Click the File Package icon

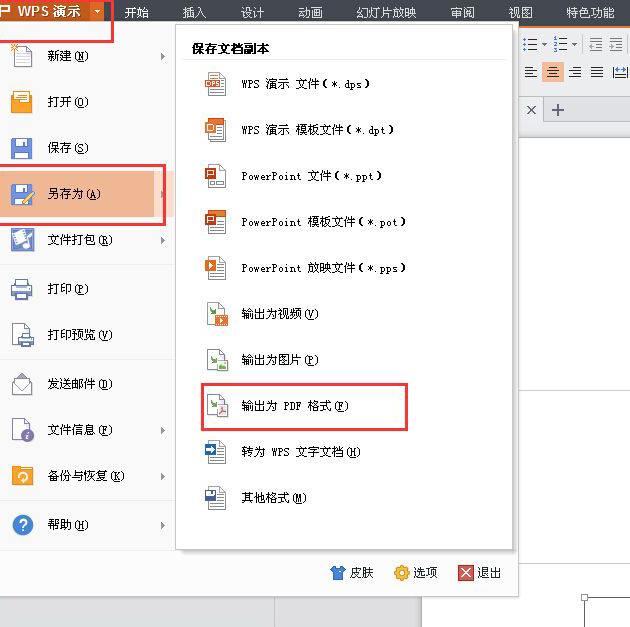(x=22, y=240)
